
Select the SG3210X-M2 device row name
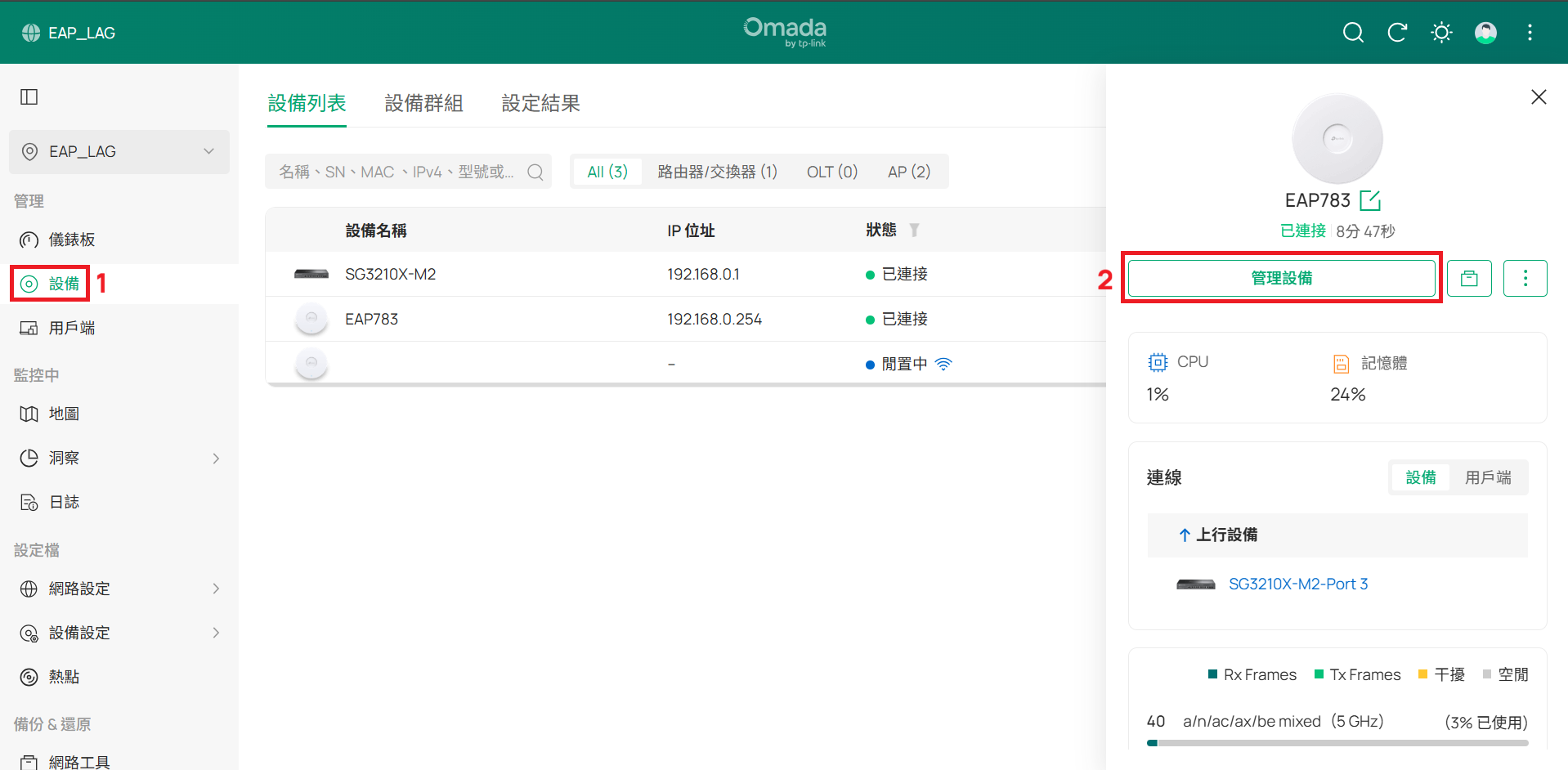point(390,274)
